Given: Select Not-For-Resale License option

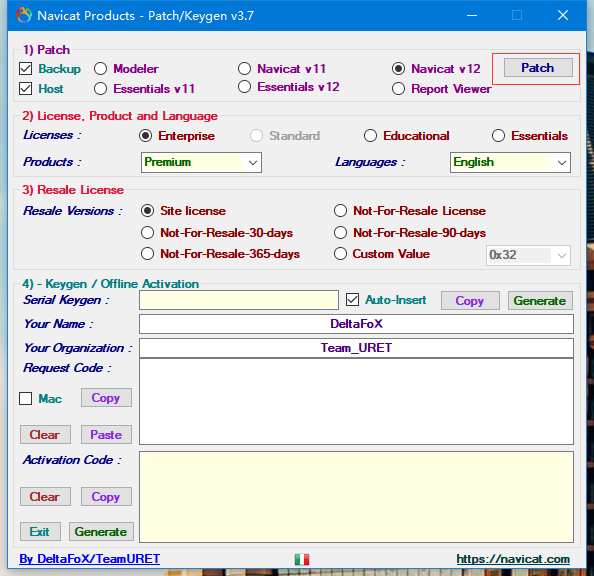Looking at the screenshot, I should (x=340, y=211).
